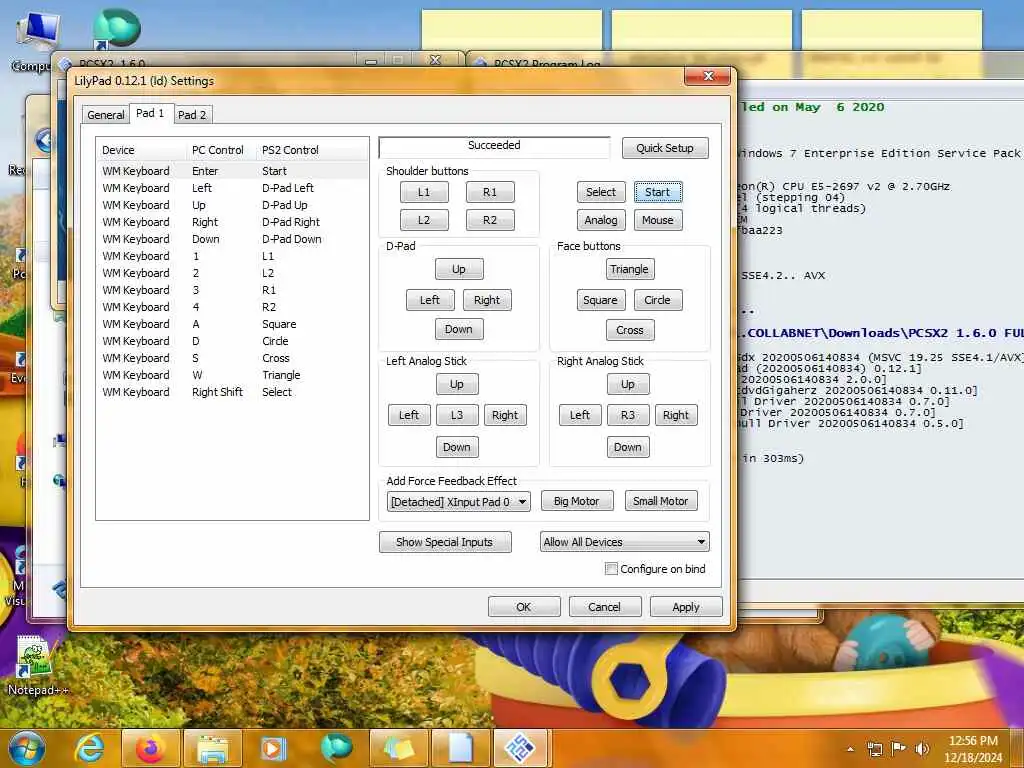The width and height of the screenshot is (1024, 768).
Task: Bind D-Pad Down button
Action: pyautogui.click(x=459, y=329)
